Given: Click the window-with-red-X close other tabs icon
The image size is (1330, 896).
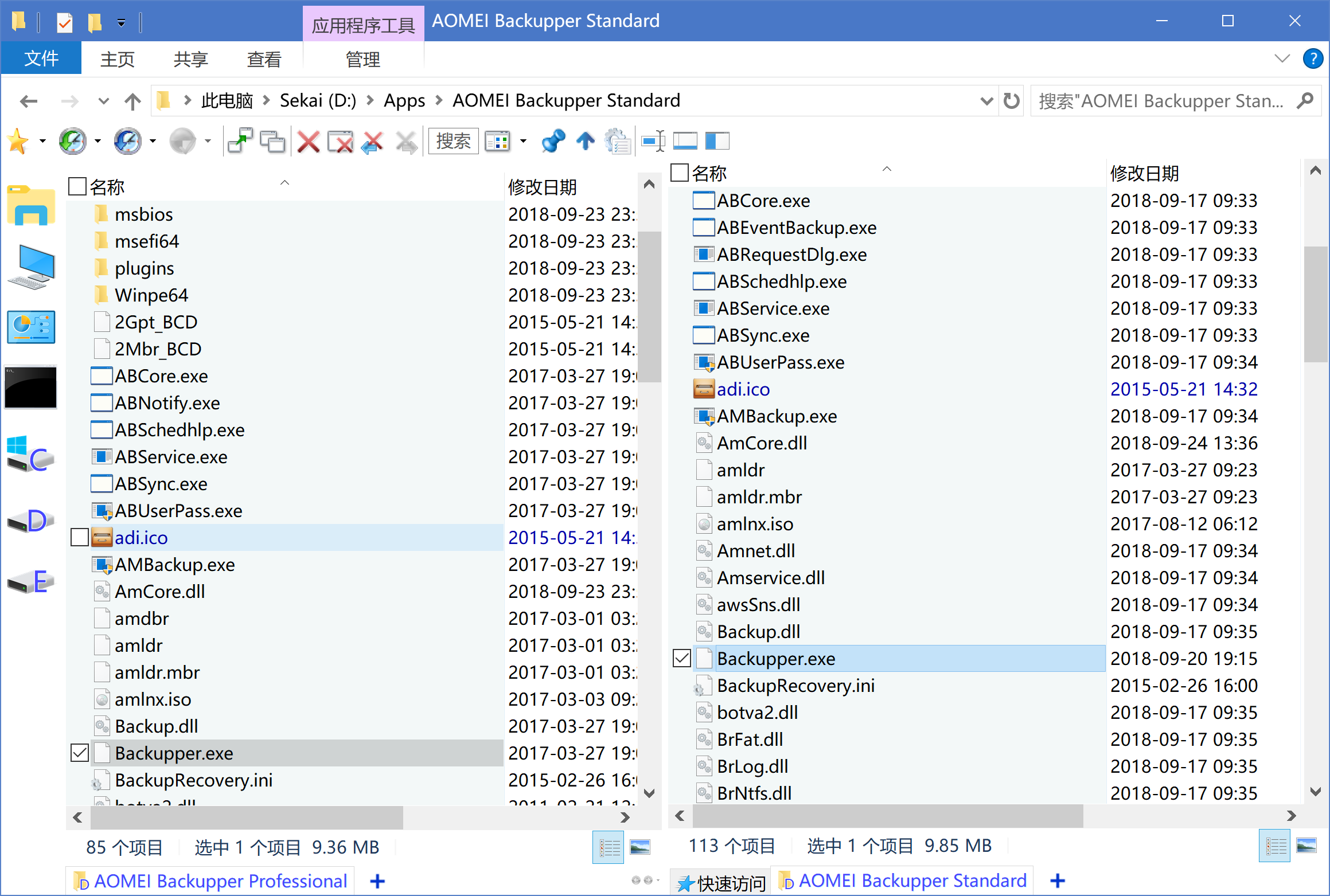Looking at the screenshot, I should point(341,142).
